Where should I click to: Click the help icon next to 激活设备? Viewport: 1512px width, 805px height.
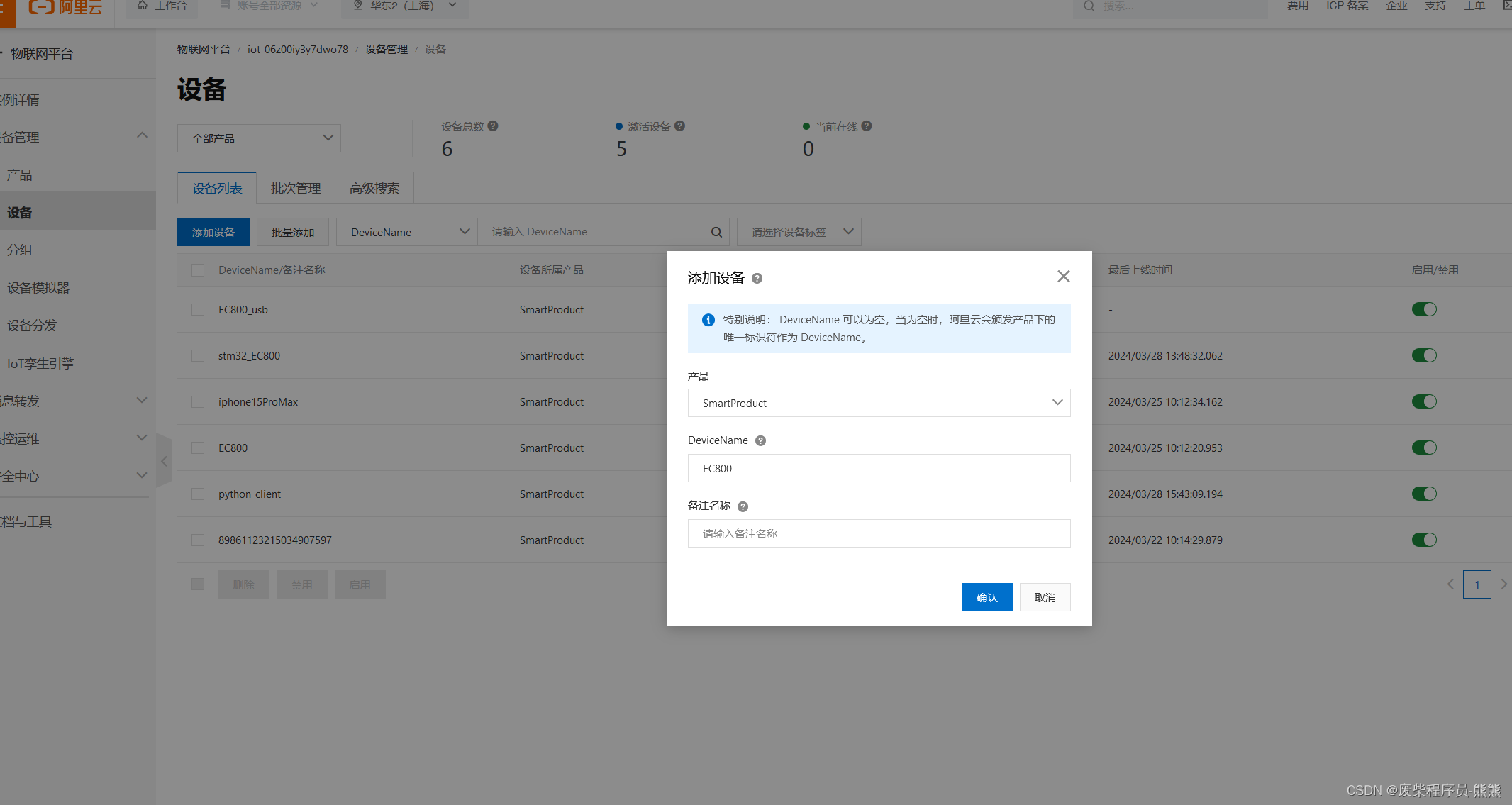coord(680,126)
